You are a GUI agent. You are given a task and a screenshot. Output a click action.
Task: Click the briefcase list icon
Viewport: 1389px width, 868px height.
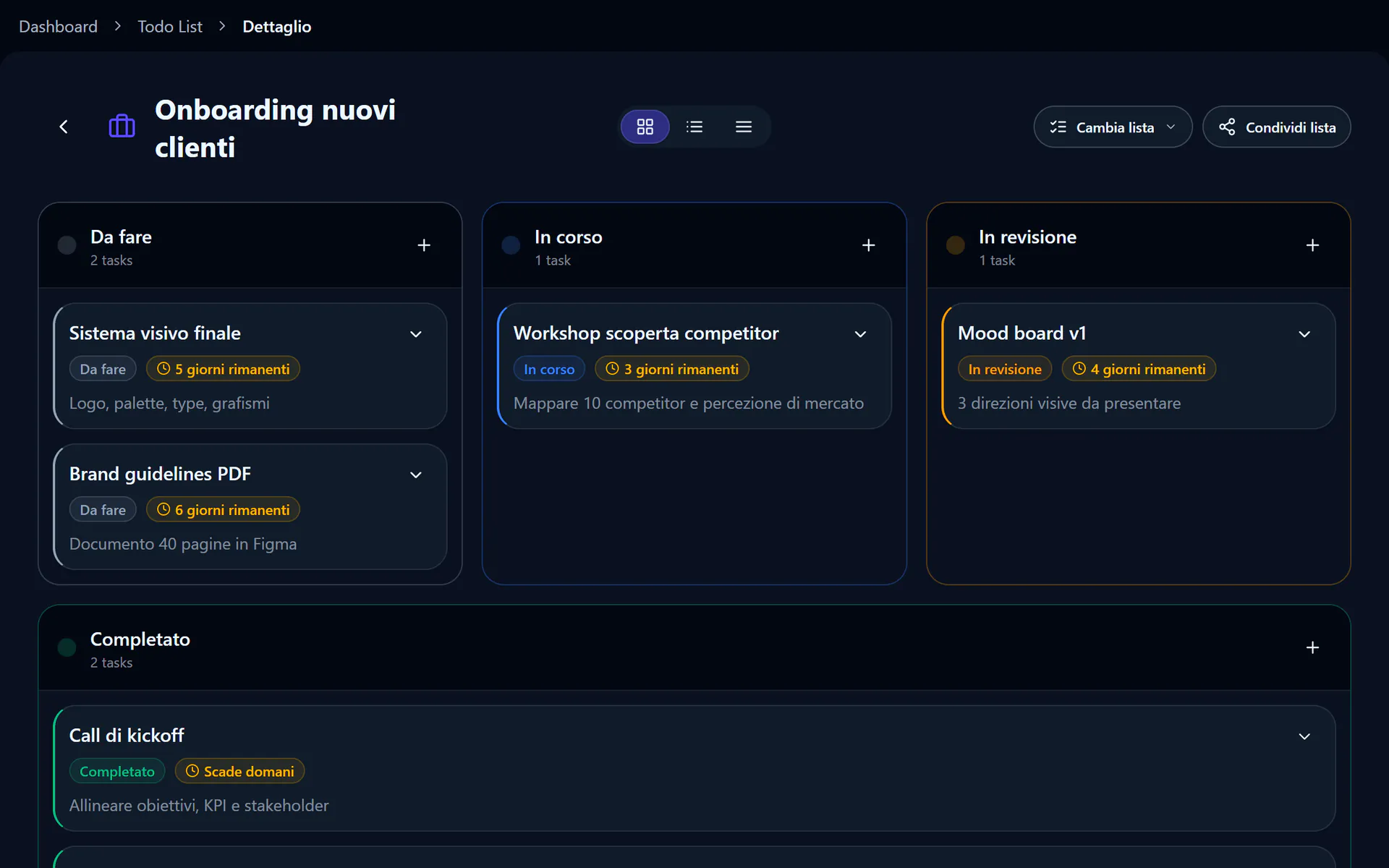pyautogui.click(x=122, y=127)
